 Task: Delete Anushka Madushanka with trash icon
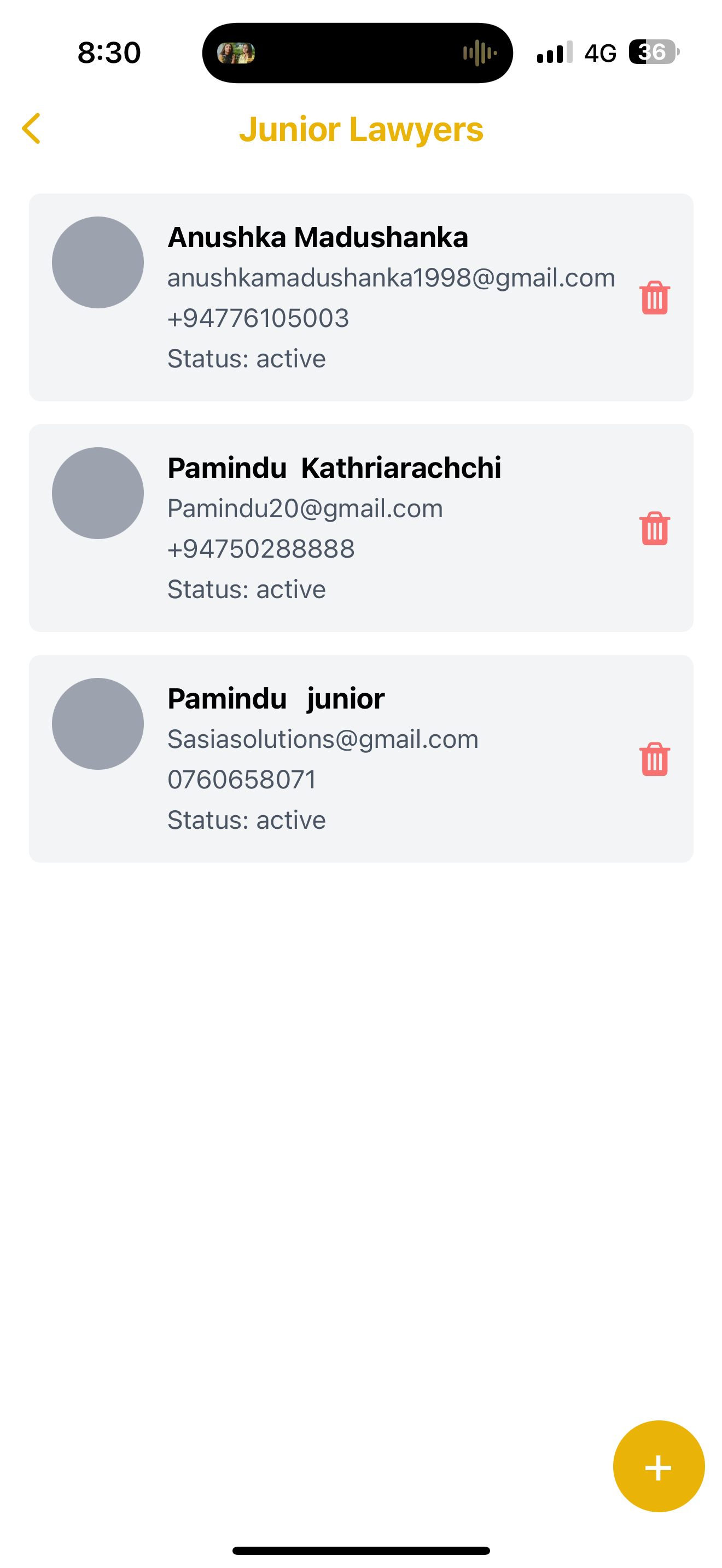[x=654, y=297]
